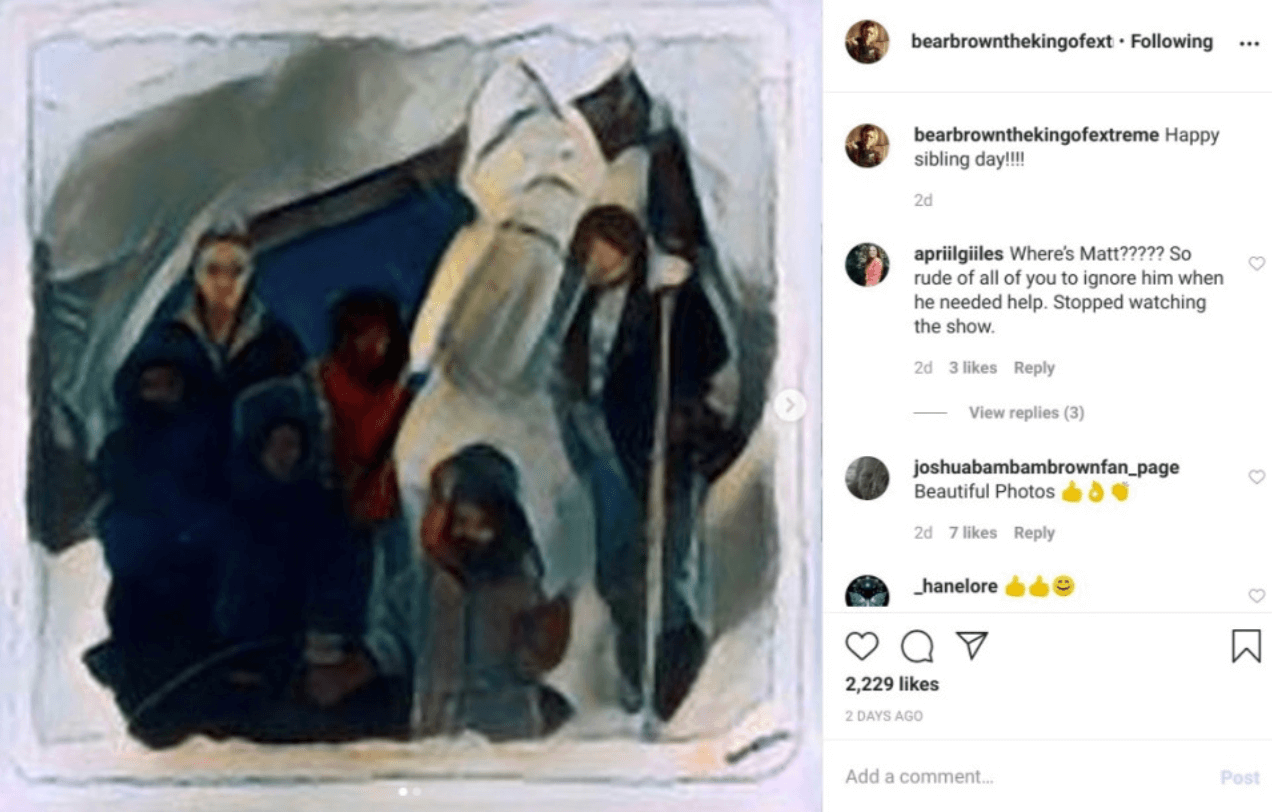Open comments via speech bubble icon
Screen dimensions: 1272x812
coord(917,647)
